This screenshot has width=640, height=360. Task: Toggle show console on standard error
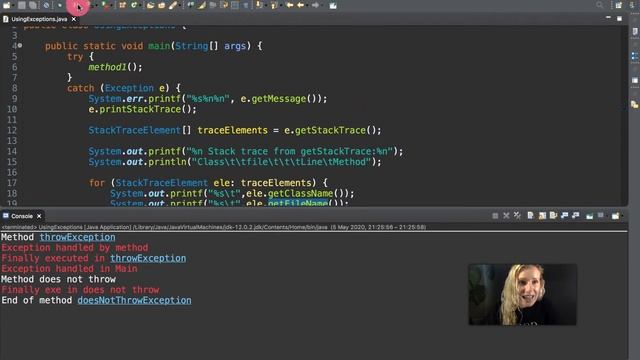point(576,216)
